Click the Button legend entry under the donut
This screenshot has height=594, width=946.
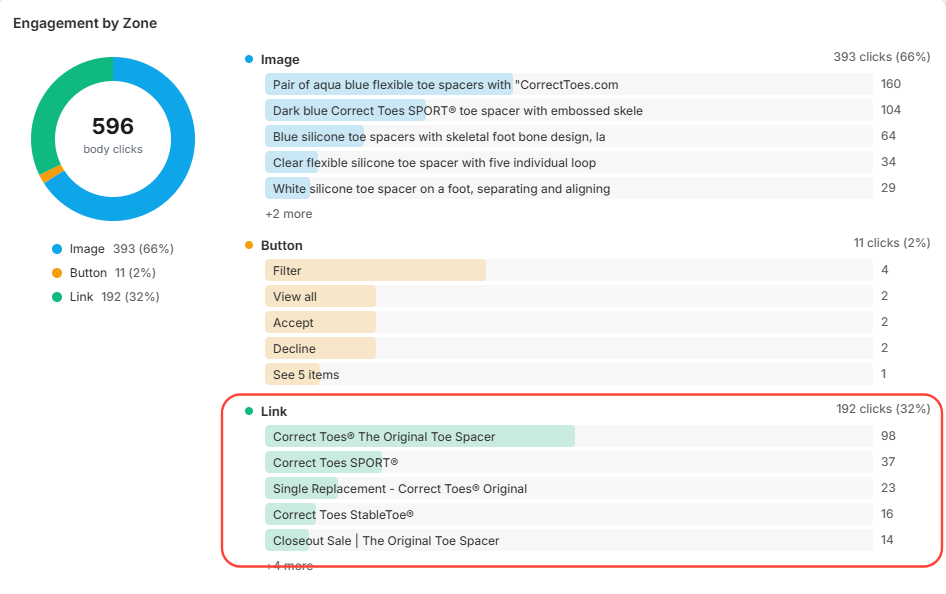[104, 273]
